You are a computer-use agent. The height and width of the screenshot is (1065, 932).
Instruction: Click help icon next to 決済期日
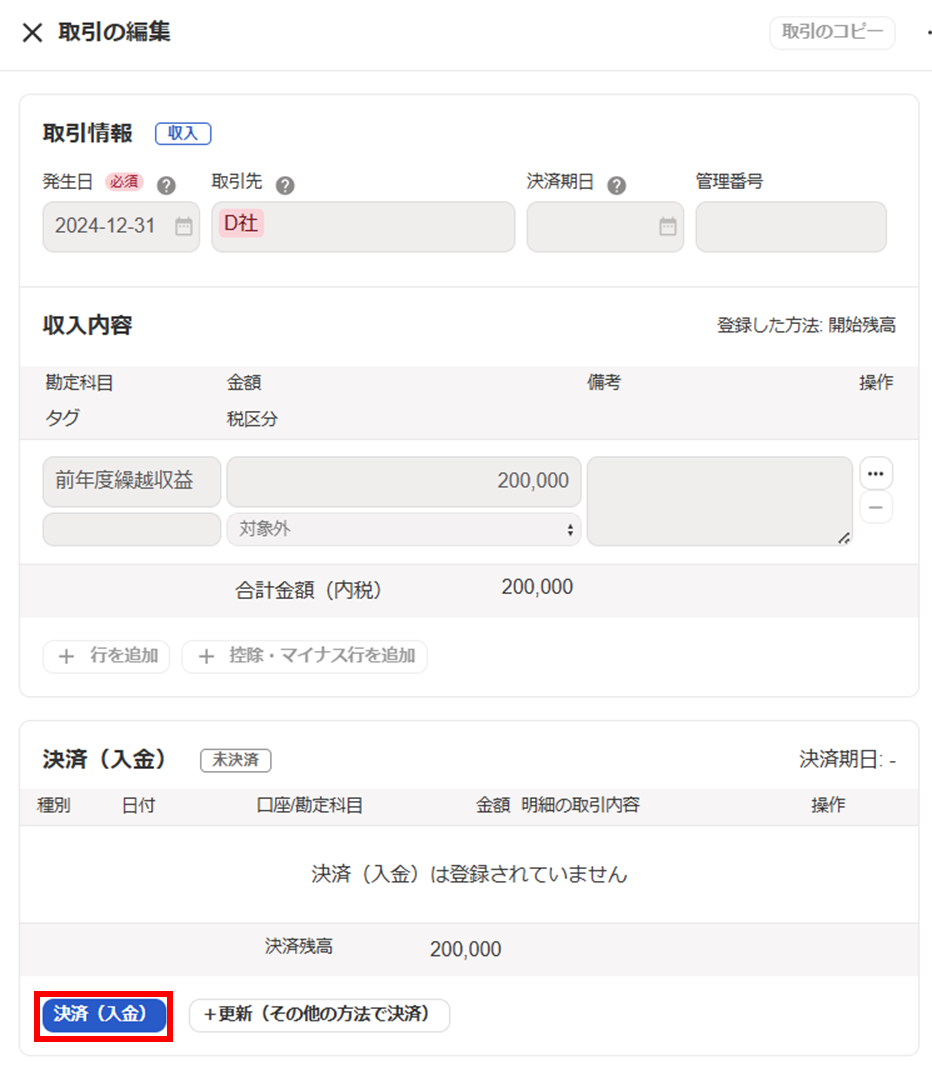click(617, 185)
